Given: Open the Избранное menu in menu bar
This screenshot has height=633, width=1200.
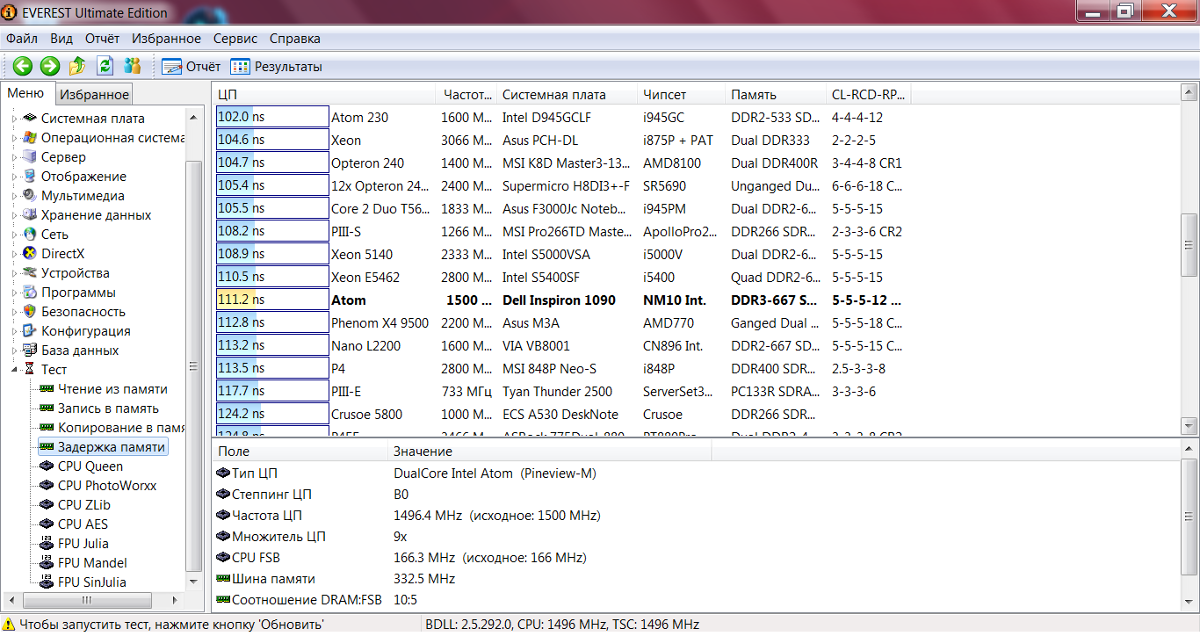Looking at the screenshot, I should click(x=166, y=38).
